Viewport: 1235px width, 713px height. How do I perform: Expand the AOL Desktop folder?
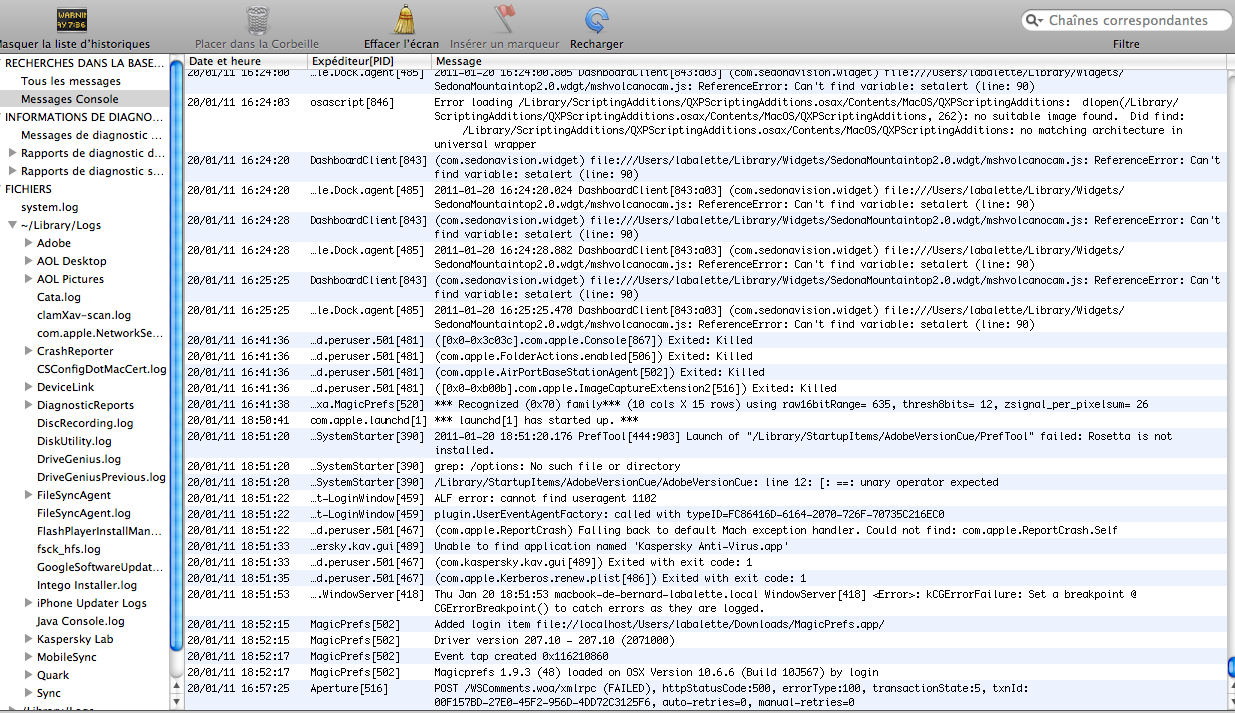click(29, 261)
